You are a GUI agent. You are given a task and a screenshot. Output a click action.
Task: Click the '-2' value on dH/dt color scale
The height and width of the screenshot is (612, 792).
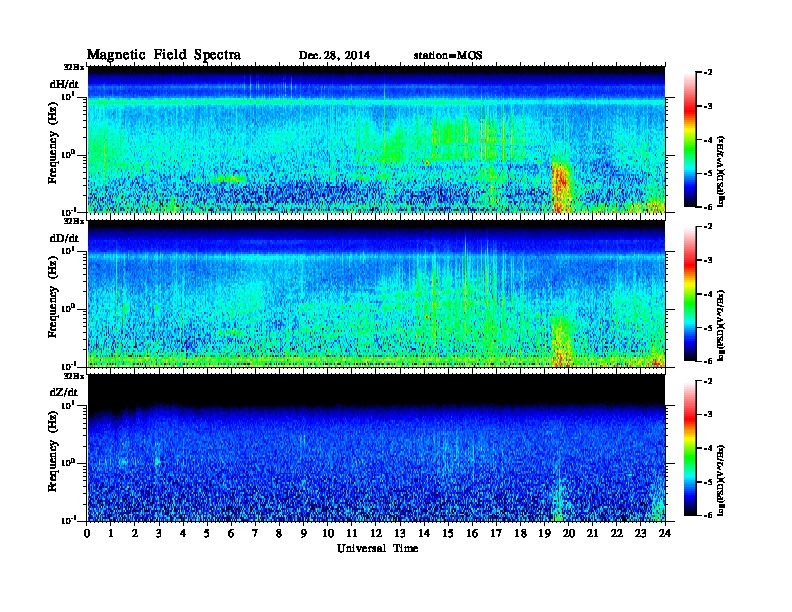click(x=708, y=73)
